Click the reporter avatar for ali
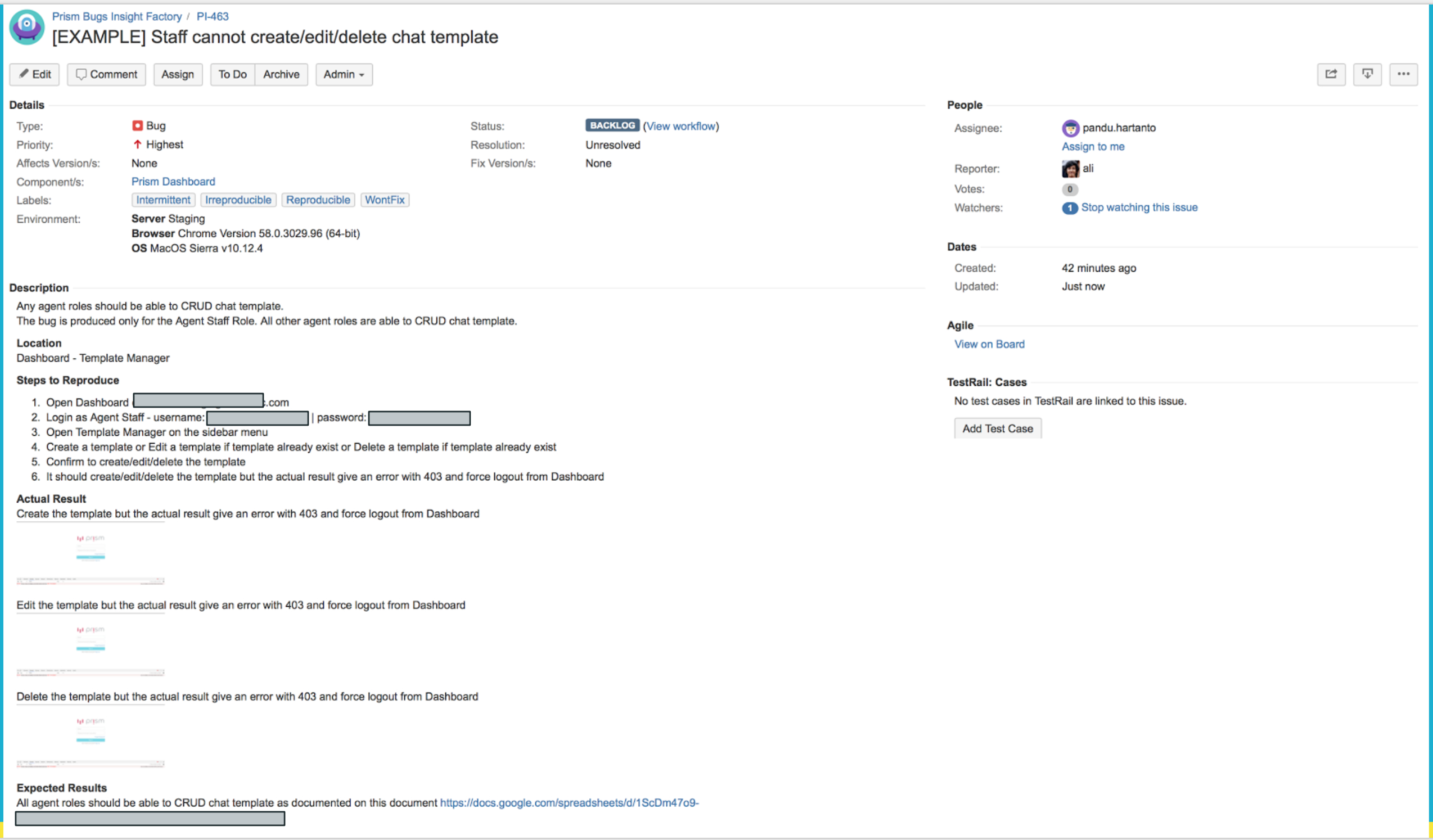The image size is (1433, 840). tap(1070, 167)
